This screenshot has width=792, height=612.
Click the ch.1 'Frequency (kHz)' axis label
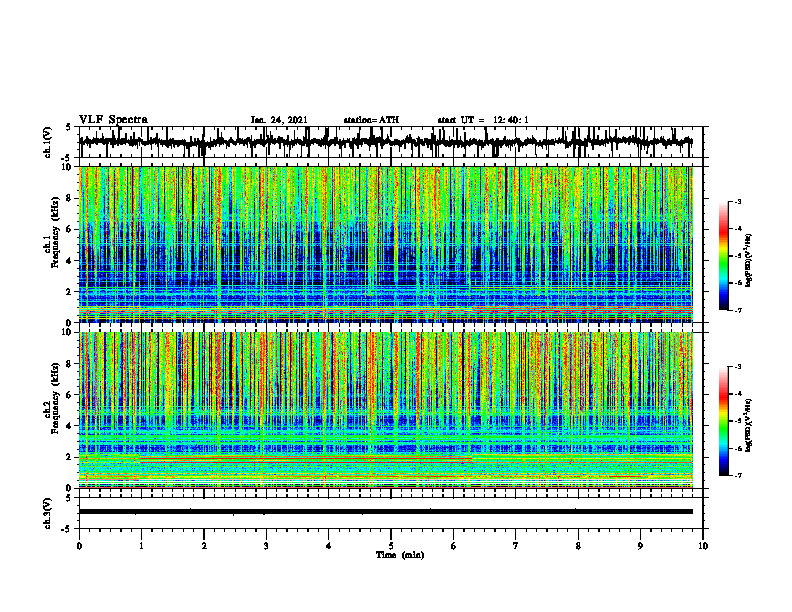click(x=55, y=232)
